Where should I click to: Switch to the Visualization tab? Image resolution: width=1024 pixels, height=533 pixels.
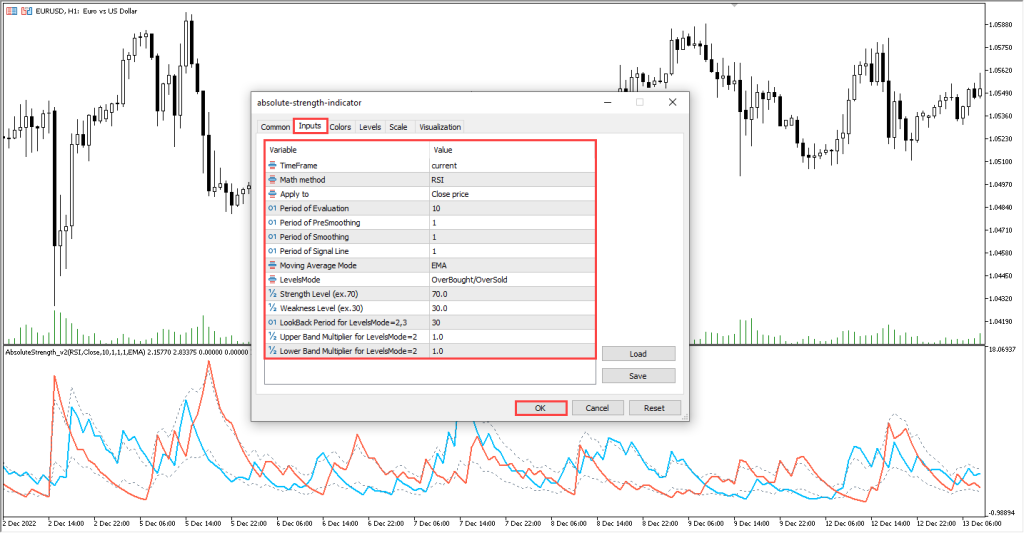click(440, 127)
